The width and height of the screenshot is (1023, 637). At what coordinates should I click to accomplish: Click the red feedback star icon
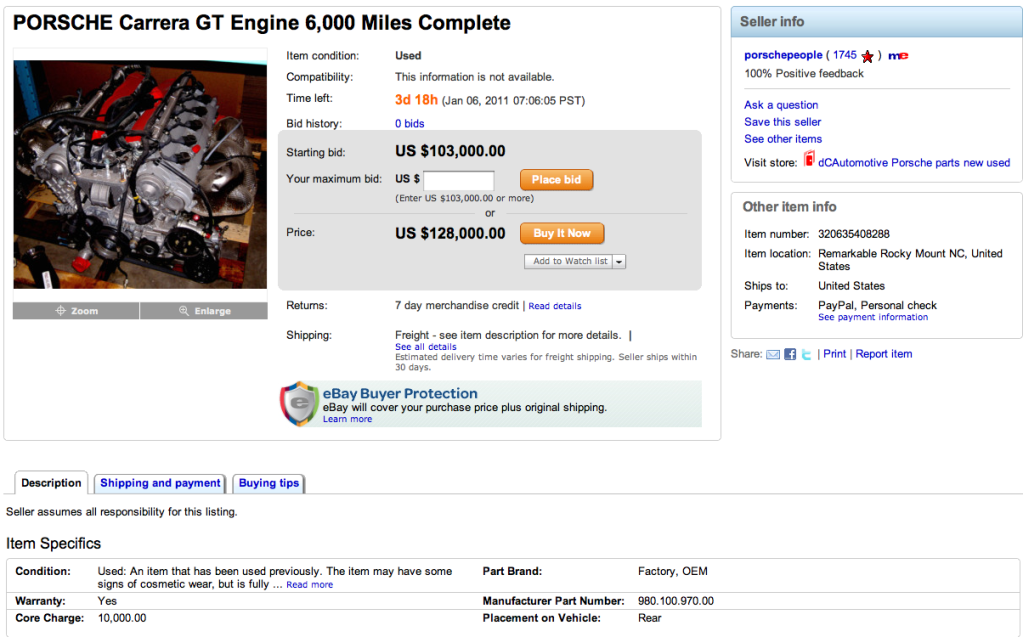[867, 56]
